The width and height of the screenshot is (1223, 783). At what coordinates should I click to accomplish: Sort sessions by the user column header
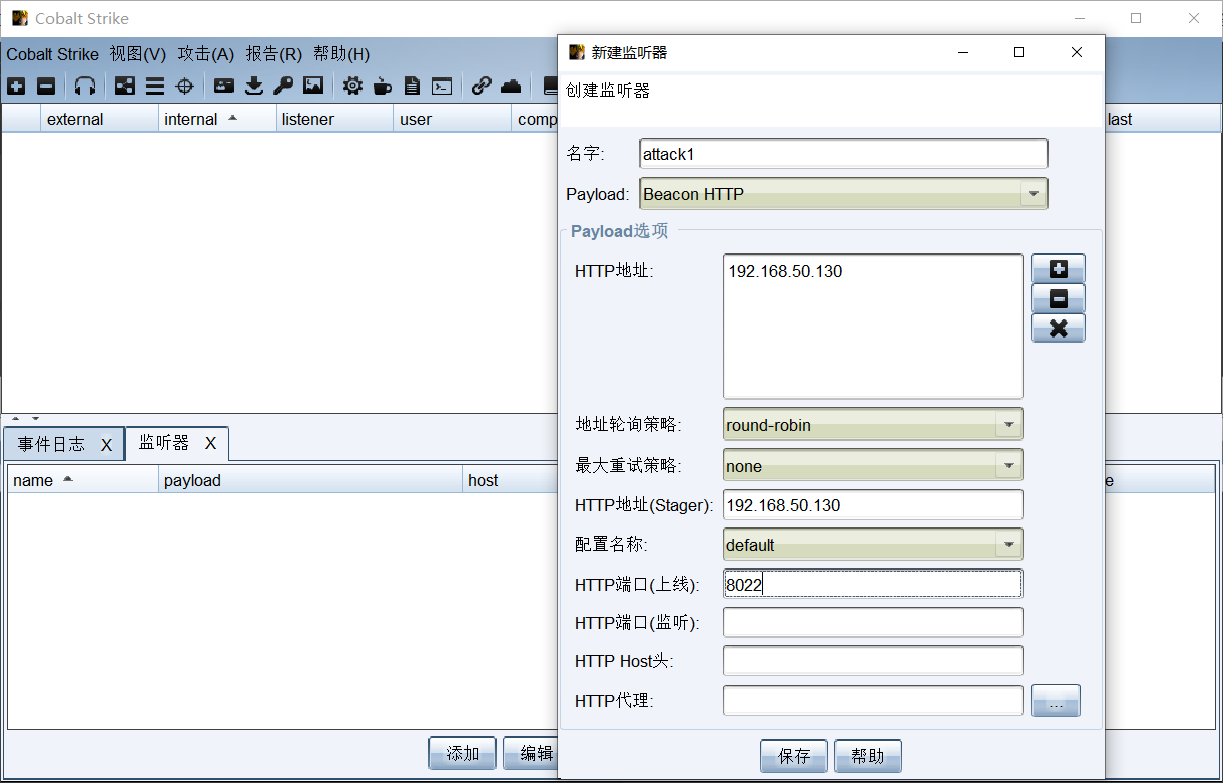coord(453,119)
